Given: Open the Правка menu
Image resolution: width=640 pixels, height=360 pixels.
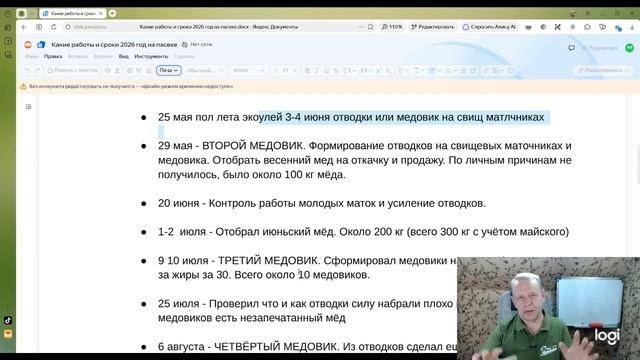Looking at the screenshot, I should click(53, 56).
